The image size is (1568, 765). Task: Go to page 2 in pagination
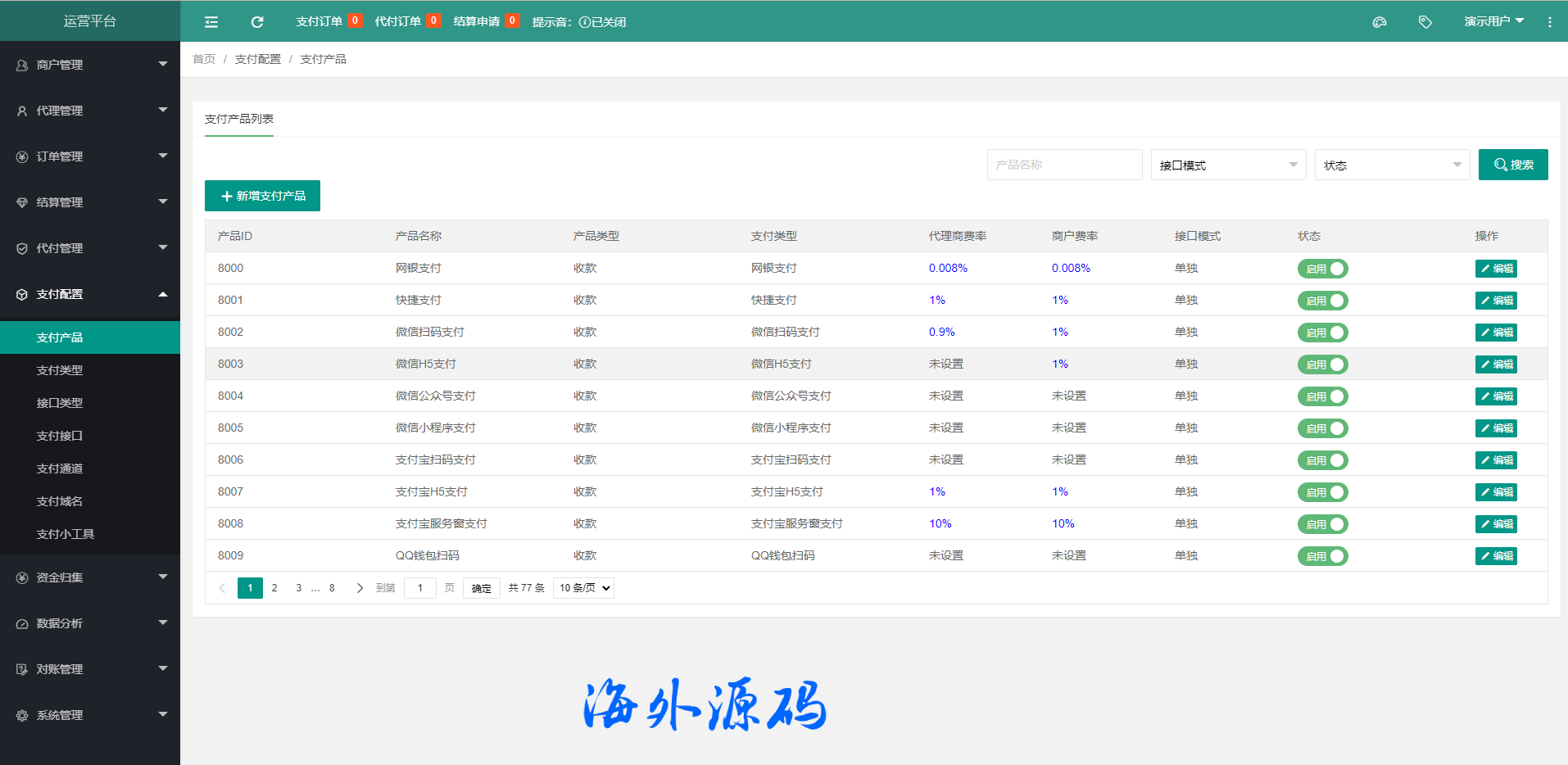[274, 588]
